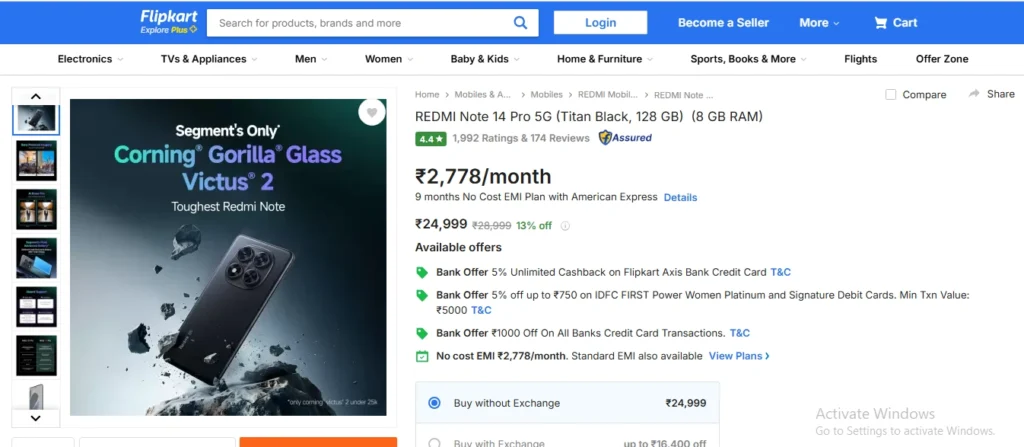Select Buy without Exchange option

coord(434,403)
